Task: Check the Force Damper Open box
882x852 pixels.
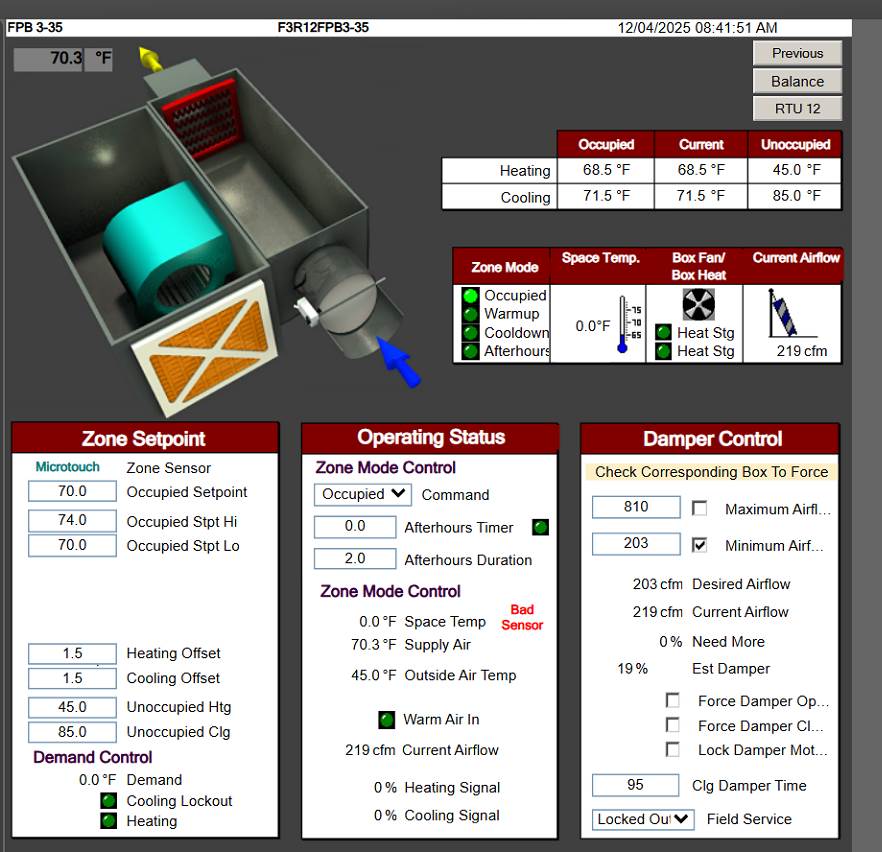Action: 673,701
